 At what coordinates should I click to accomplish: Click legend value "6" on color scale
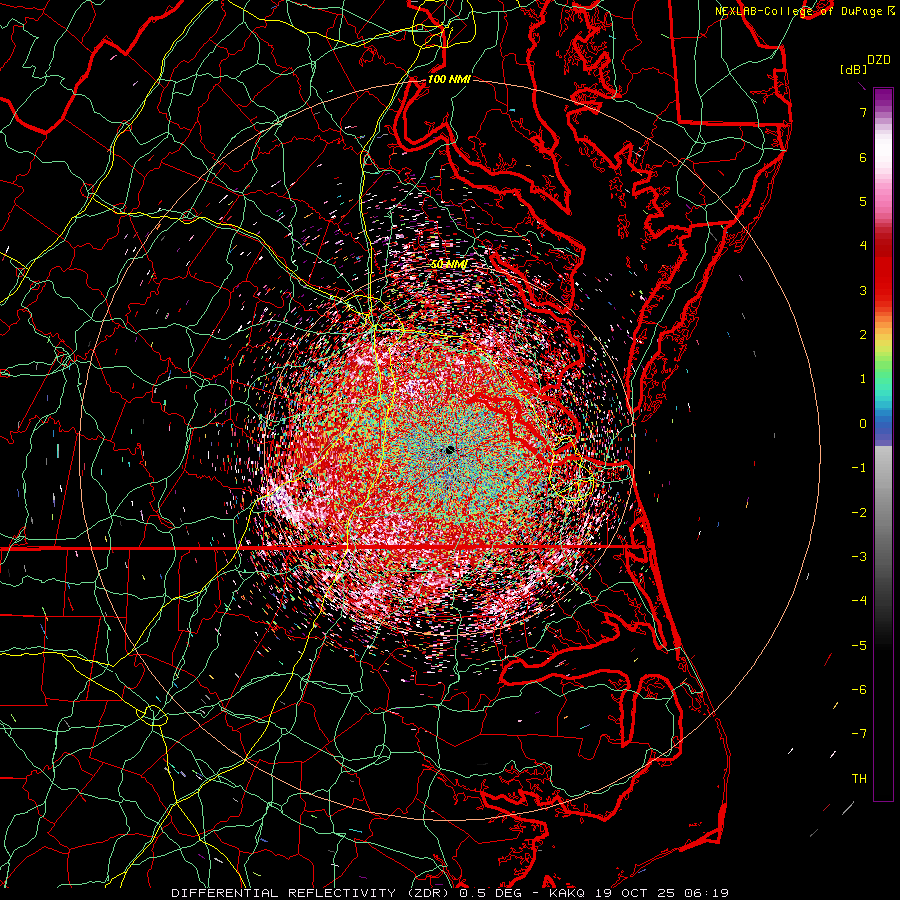coord(863,157)
